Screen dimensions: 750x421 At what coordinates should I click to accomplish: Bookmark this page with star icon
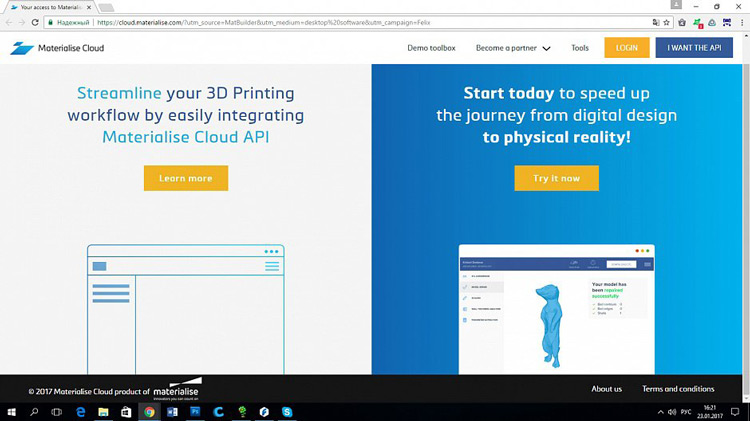click(666, 22)
